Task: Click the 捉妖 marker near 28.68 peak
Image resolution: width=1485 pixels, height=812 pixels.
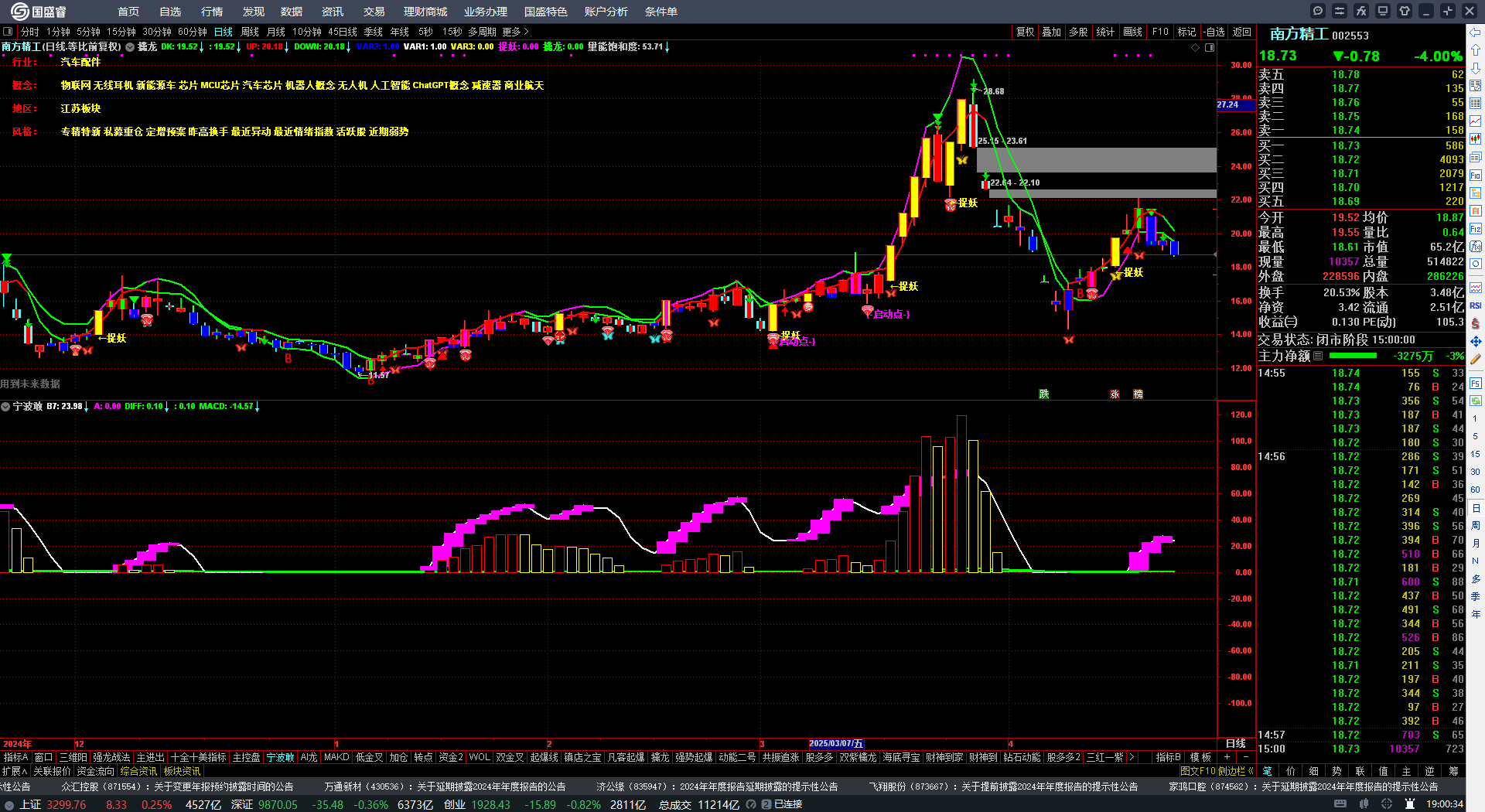Action: tap(968, 203)
